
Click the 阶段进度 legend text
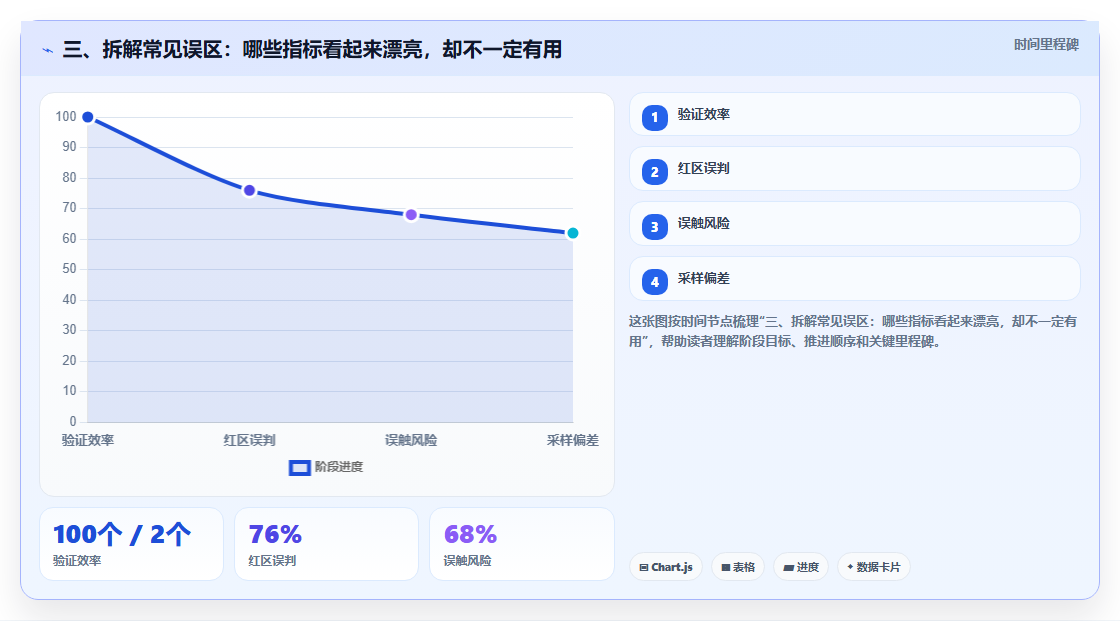339,467
